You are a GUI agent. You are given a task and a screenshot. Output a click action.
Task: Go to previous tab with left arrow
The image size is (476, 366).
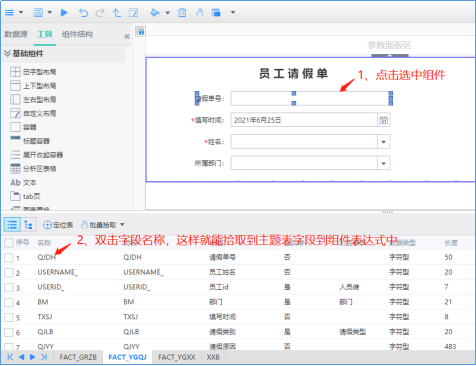[22, 357]
